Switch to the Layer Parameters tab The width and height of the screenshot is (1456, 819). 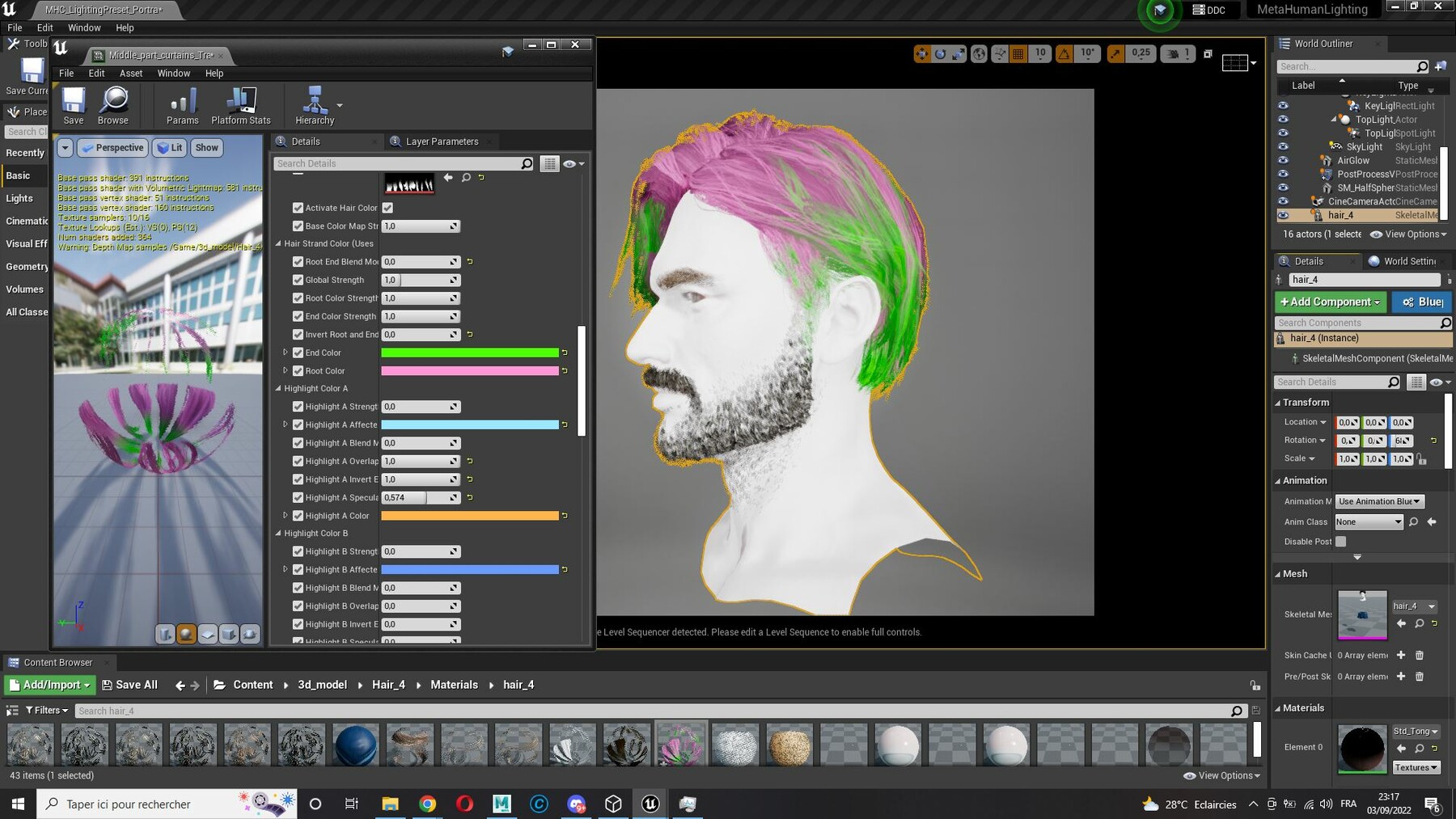point(442,141)
